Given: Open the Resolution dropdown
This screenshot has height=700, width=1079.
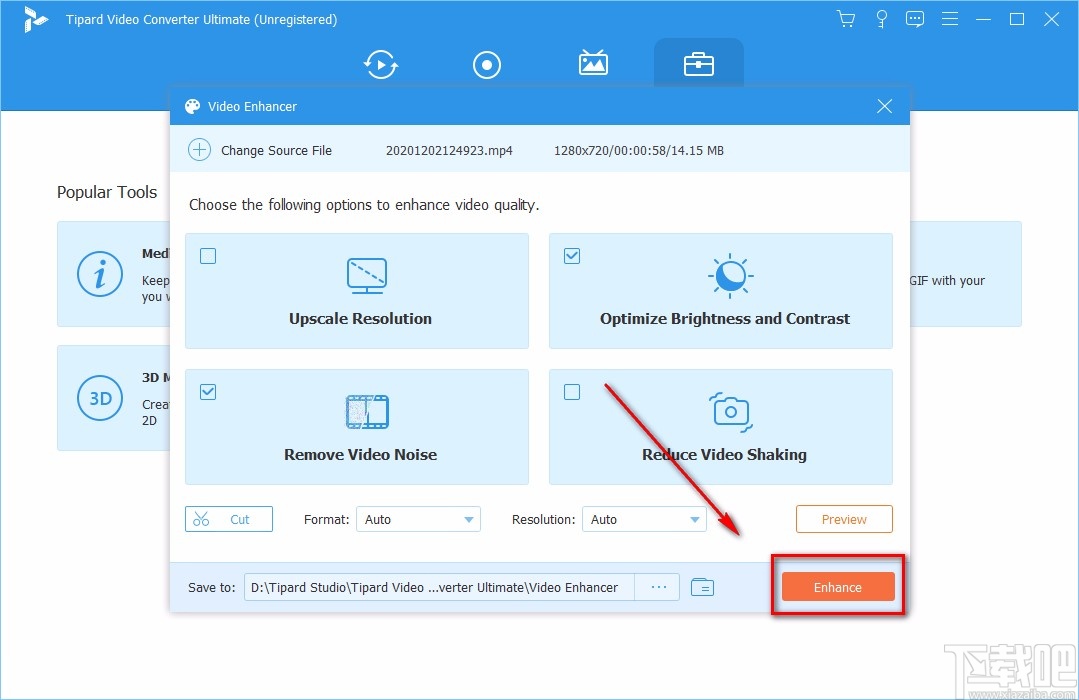Looking at the screenshot, I should [x=644, y=519].
